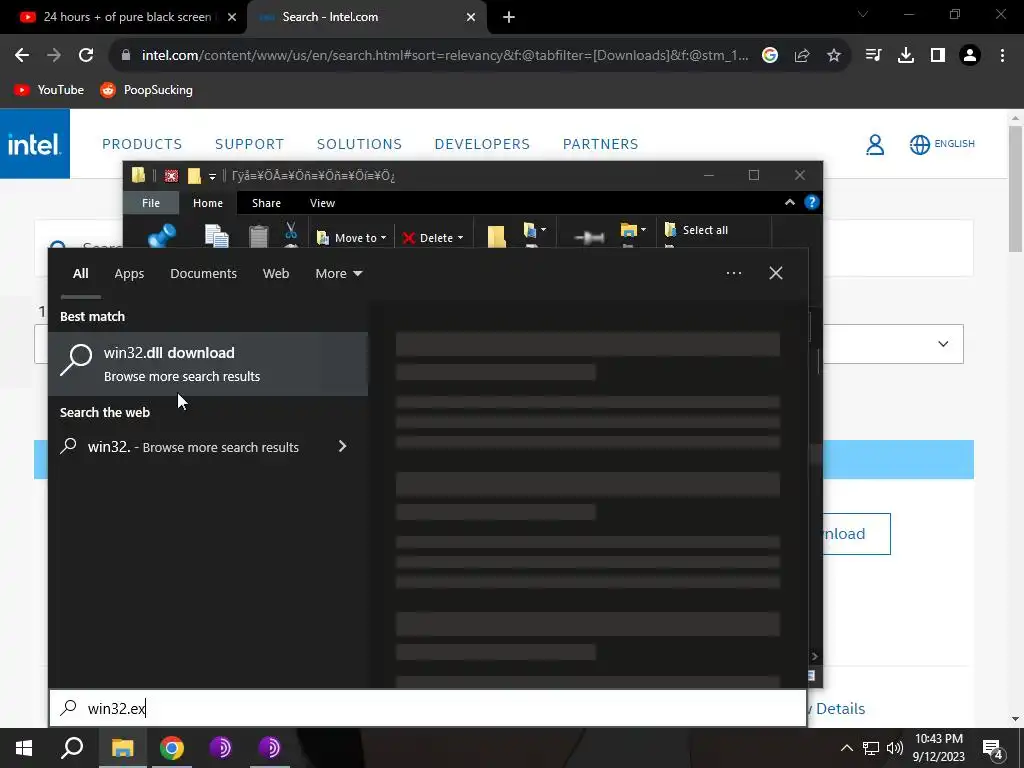Open win32.dll download best match
The image size is (1024, 768).
coord(208,364)
